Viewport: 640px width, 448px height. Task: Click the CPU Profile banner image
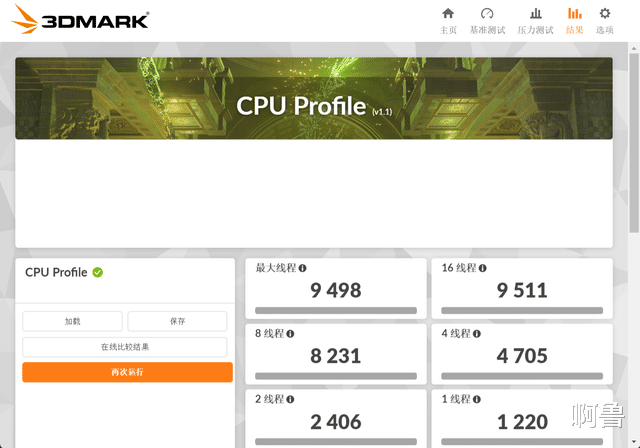pyautogui.click(x=314, y=98)
